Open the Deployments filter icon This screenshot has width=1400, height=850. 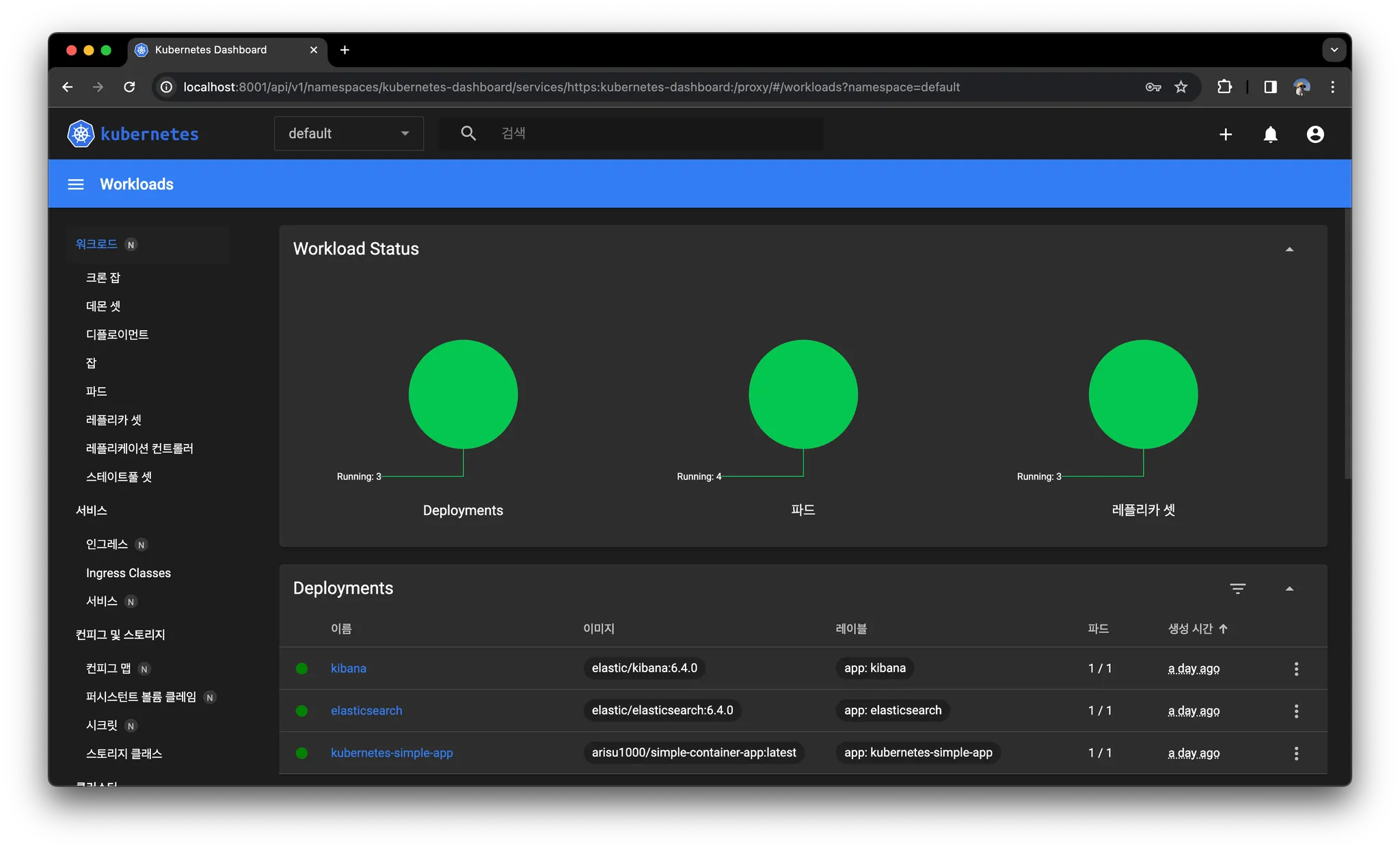pyautogui.click(x=1237, y=589)
